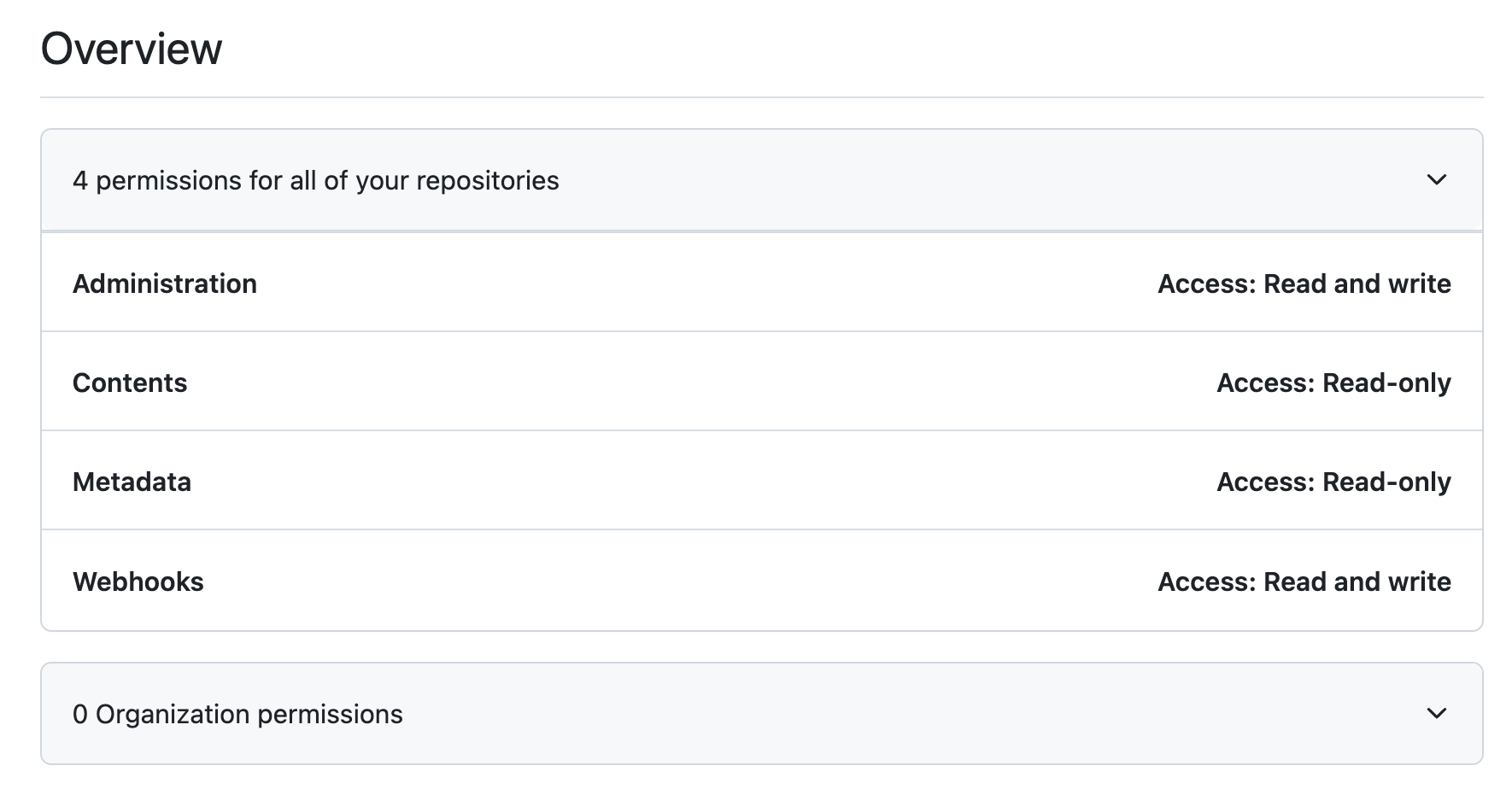Click the divider line beneath Overview
Screen dimensions: 1512x789
click(x=761, y=97)
